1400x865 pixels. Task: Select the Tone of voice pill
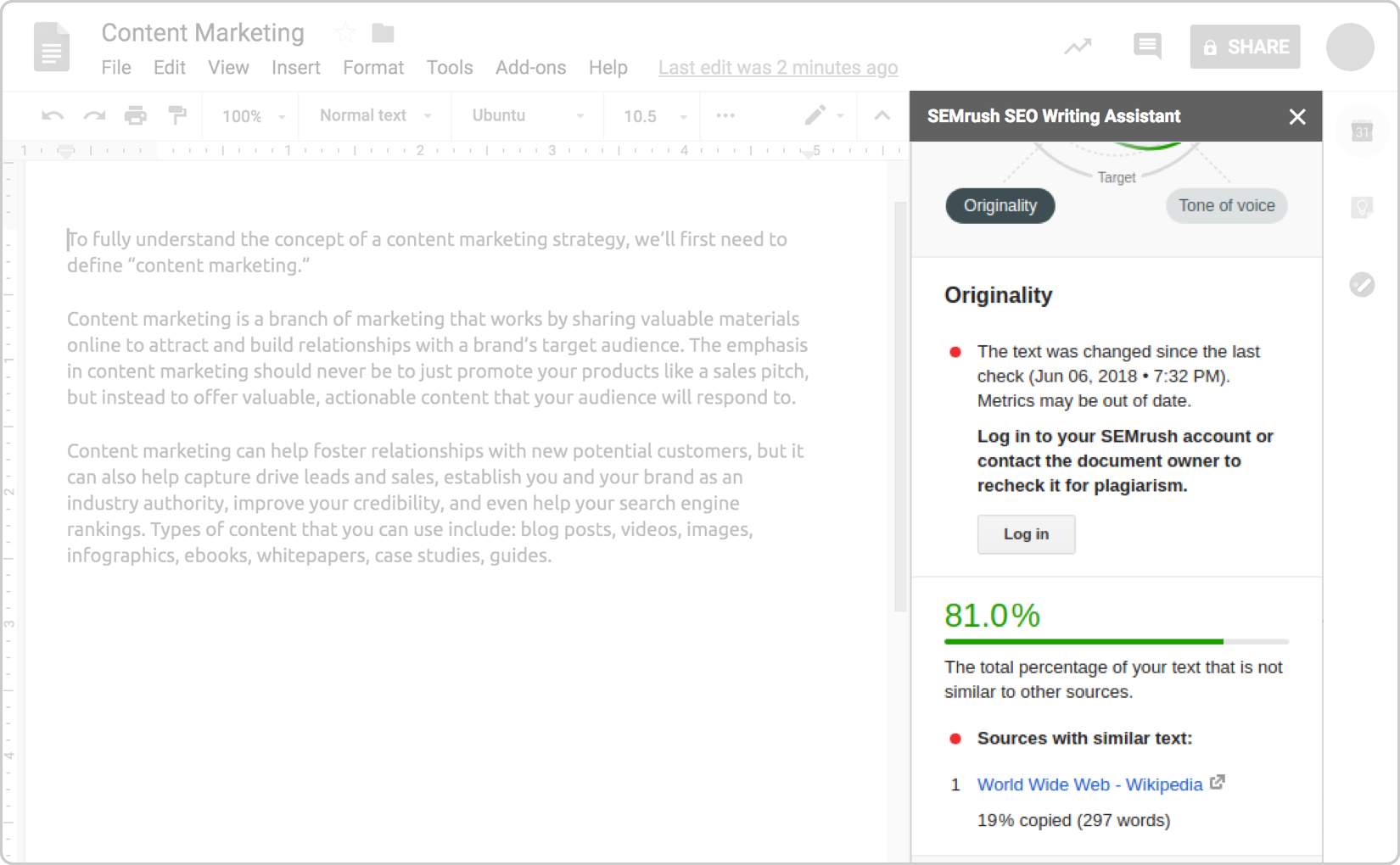1226,206
